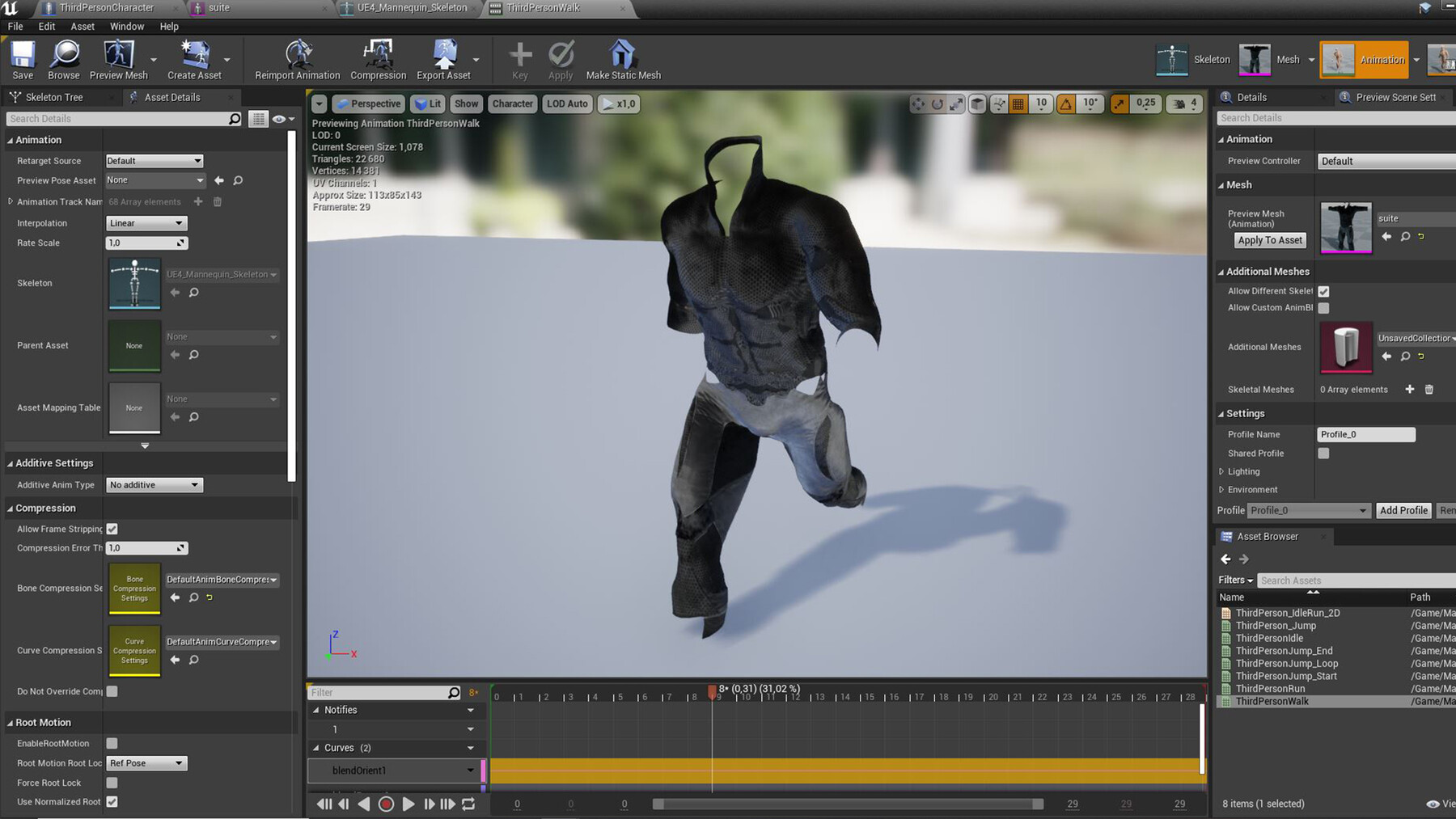
Task: Toggle Allow Different Skeletons checkbox
Action: pyautogui.click(x=1323, y=291)
